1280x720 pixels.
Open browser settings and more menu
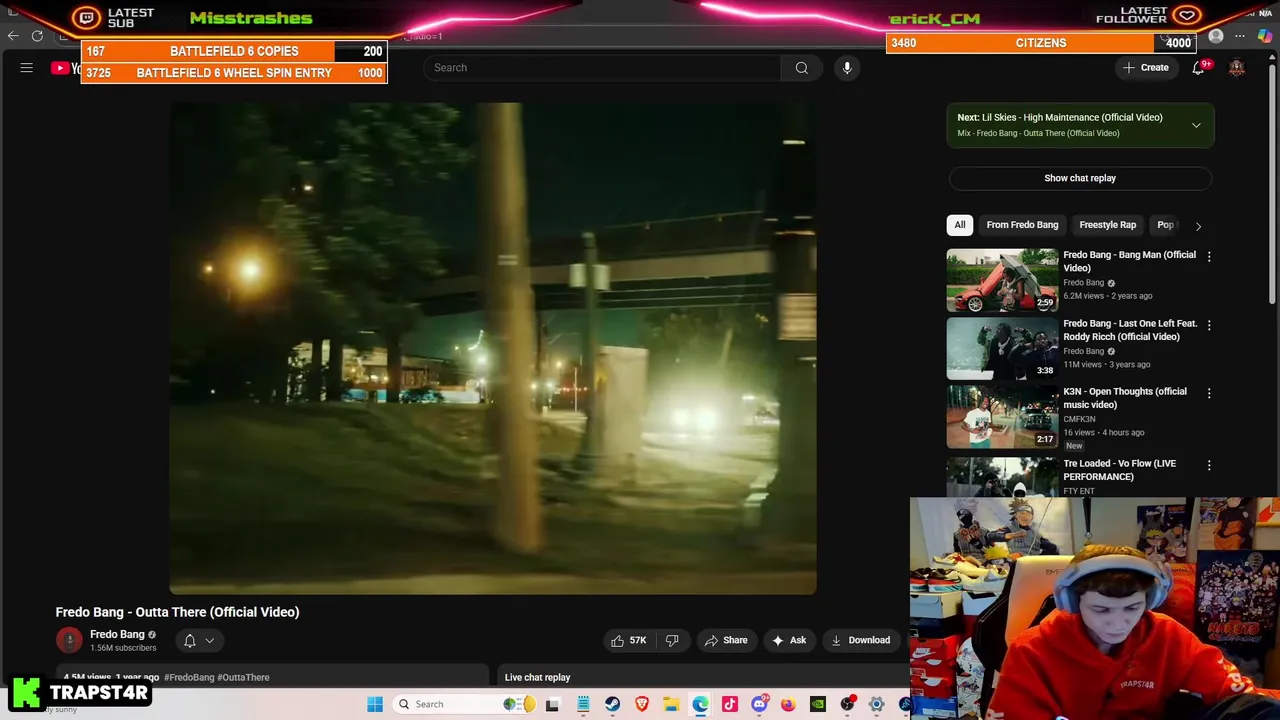(1240, 36)
